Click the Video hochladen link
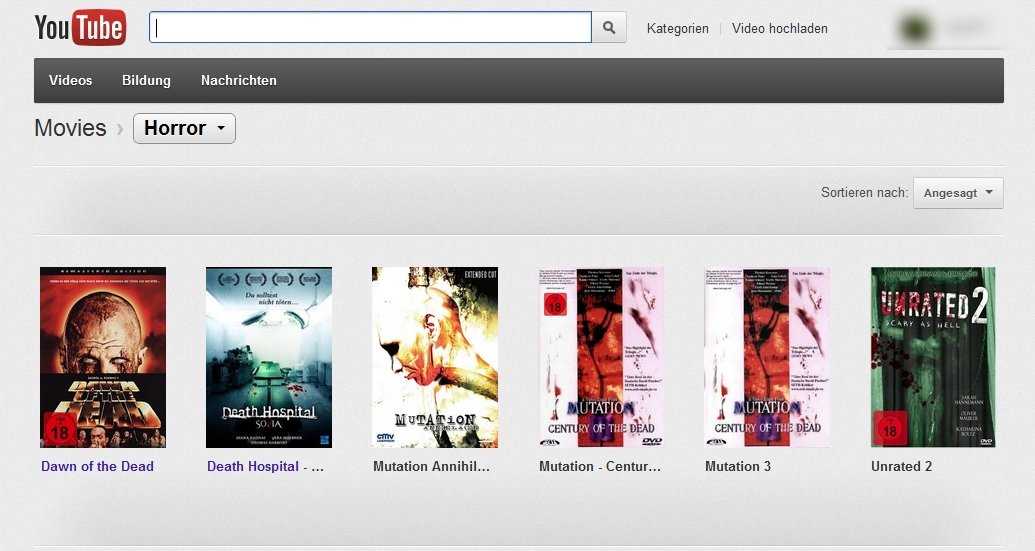The width and height of the screenshot is (1035, 551). 780,28
